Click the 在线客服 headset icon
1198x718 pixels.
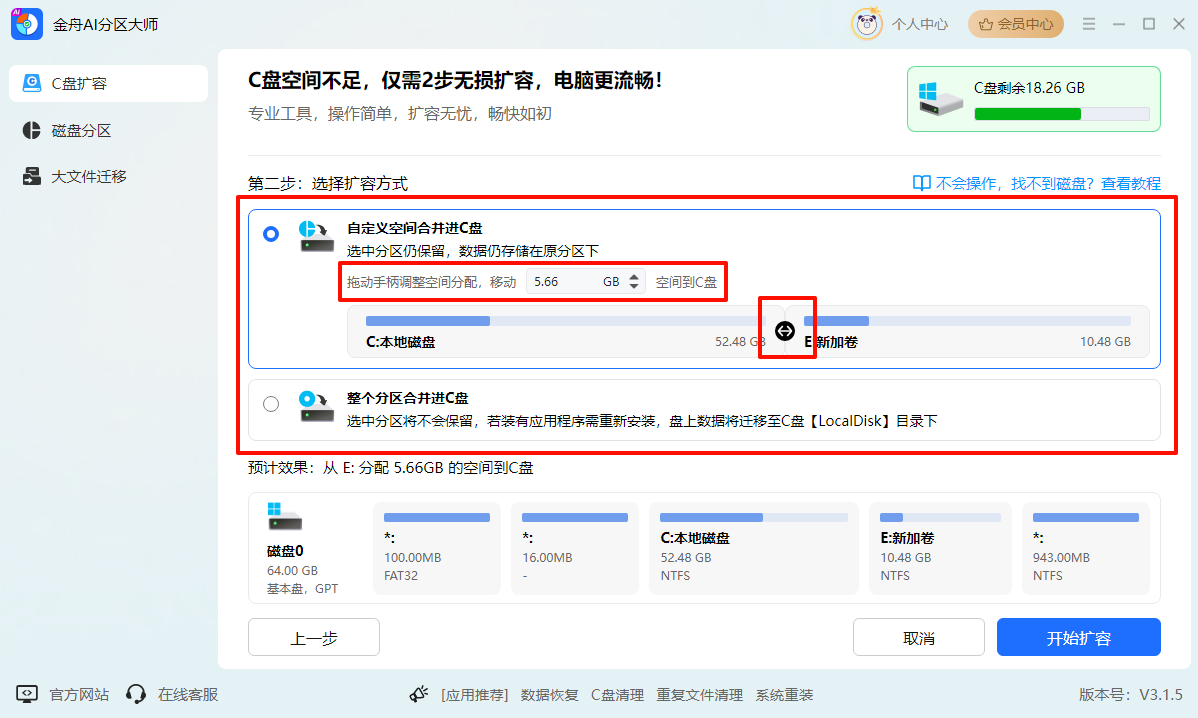pos(136,694)
